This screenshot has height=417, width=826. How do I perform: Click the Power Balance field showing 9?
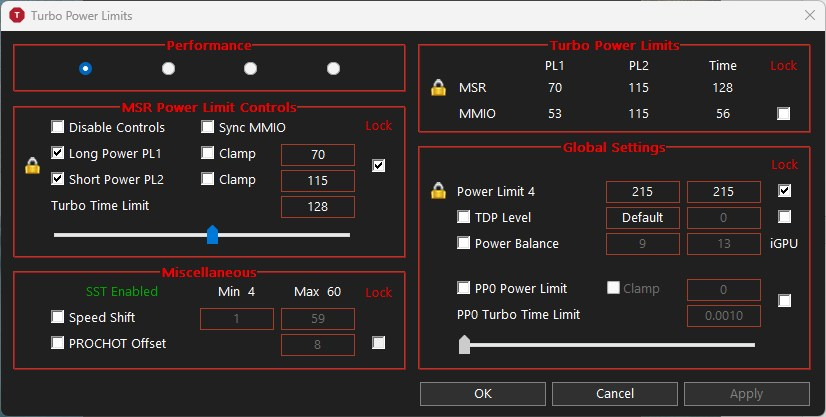coord(643,244)
